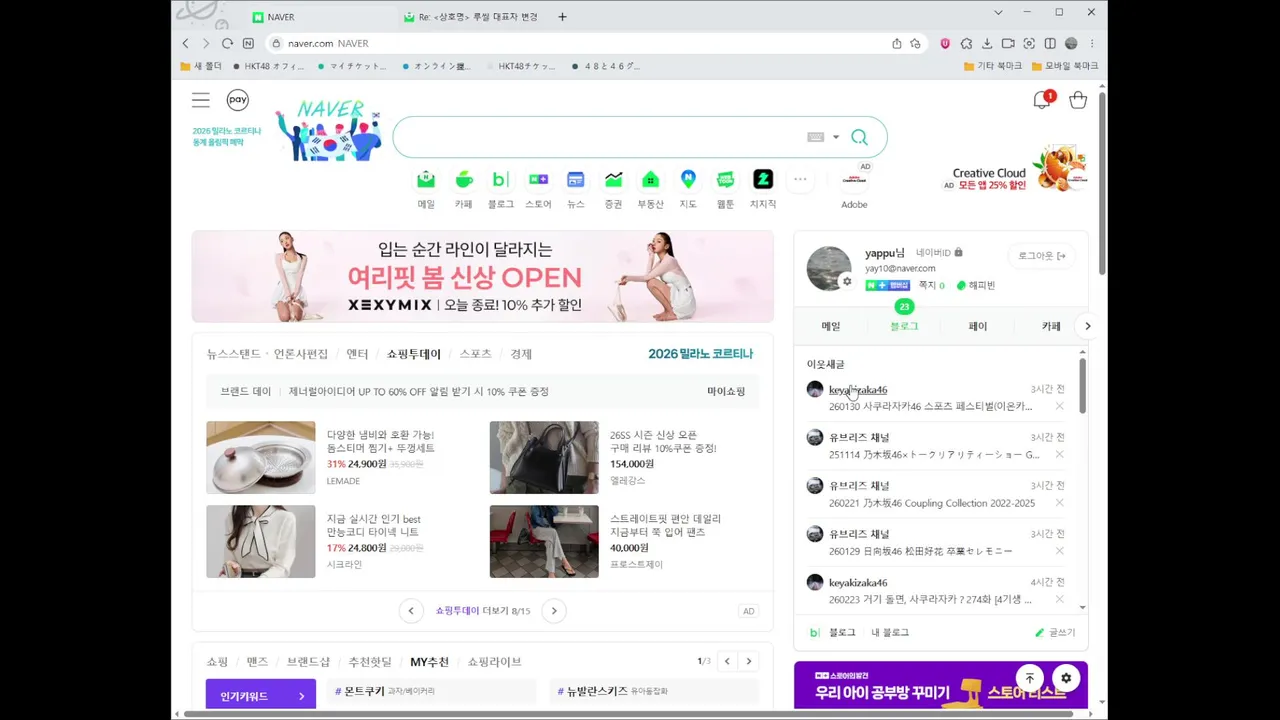
Task: Switch to the 페이 profile tab
Action: (x=978, y=326)
